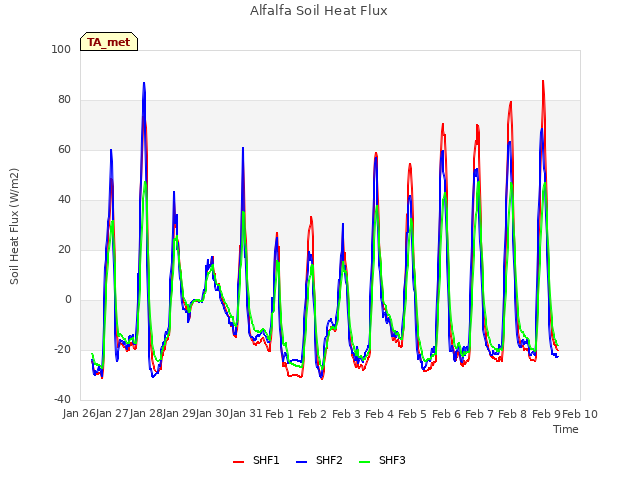Click the Jan 31 x-axis label
Screen dimensions: 640x480
(x=246, y=413)
